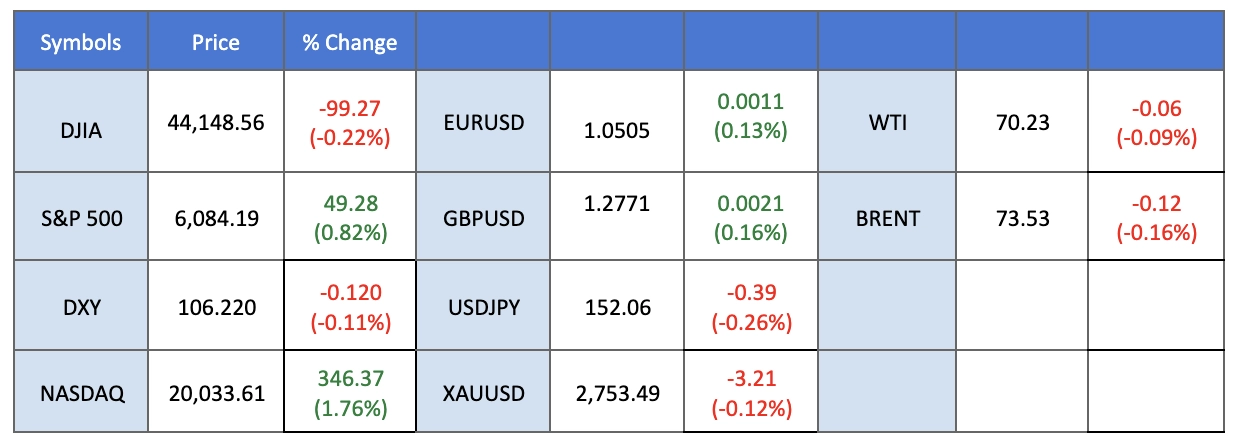Select the DXY symbol cell
Image resolution: width=1238 pixels, height=448 pixels.
point(81,307)
